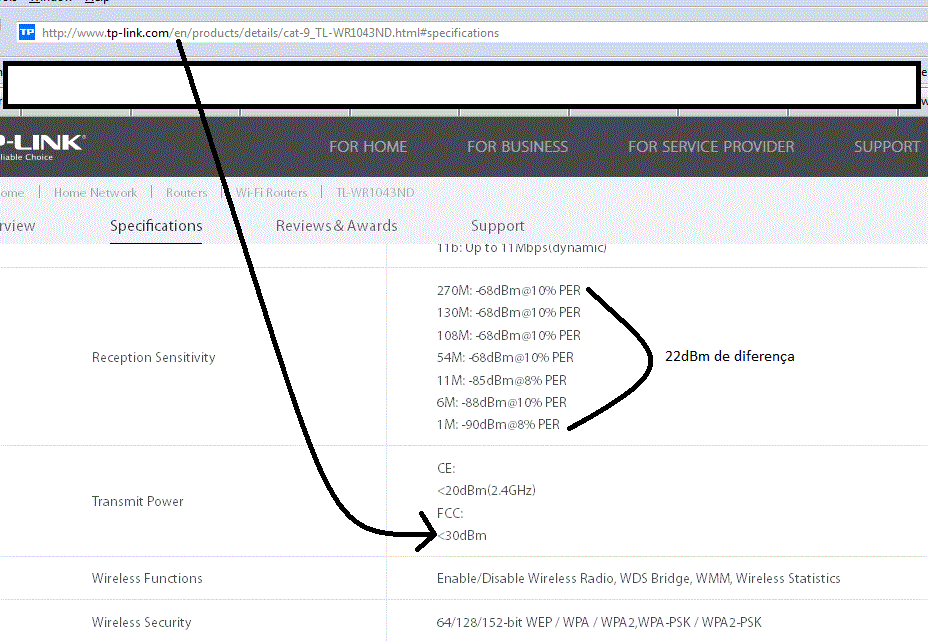Screen dimensions: 928x642
Task: Click the Home Network breadcrumb link
Action: pyautogui.click(x=95, y=192)
